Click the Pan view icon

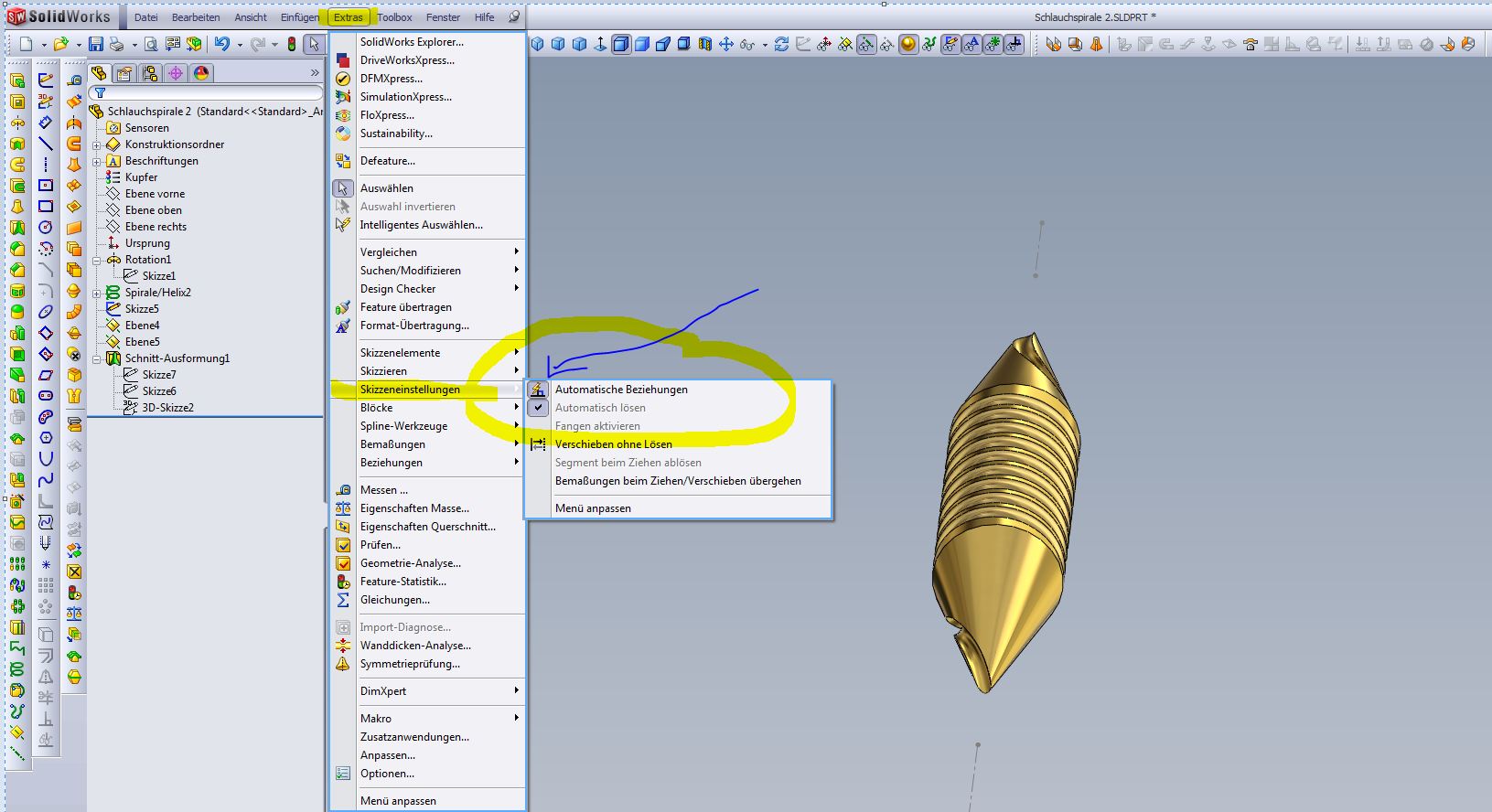(726, 44)
